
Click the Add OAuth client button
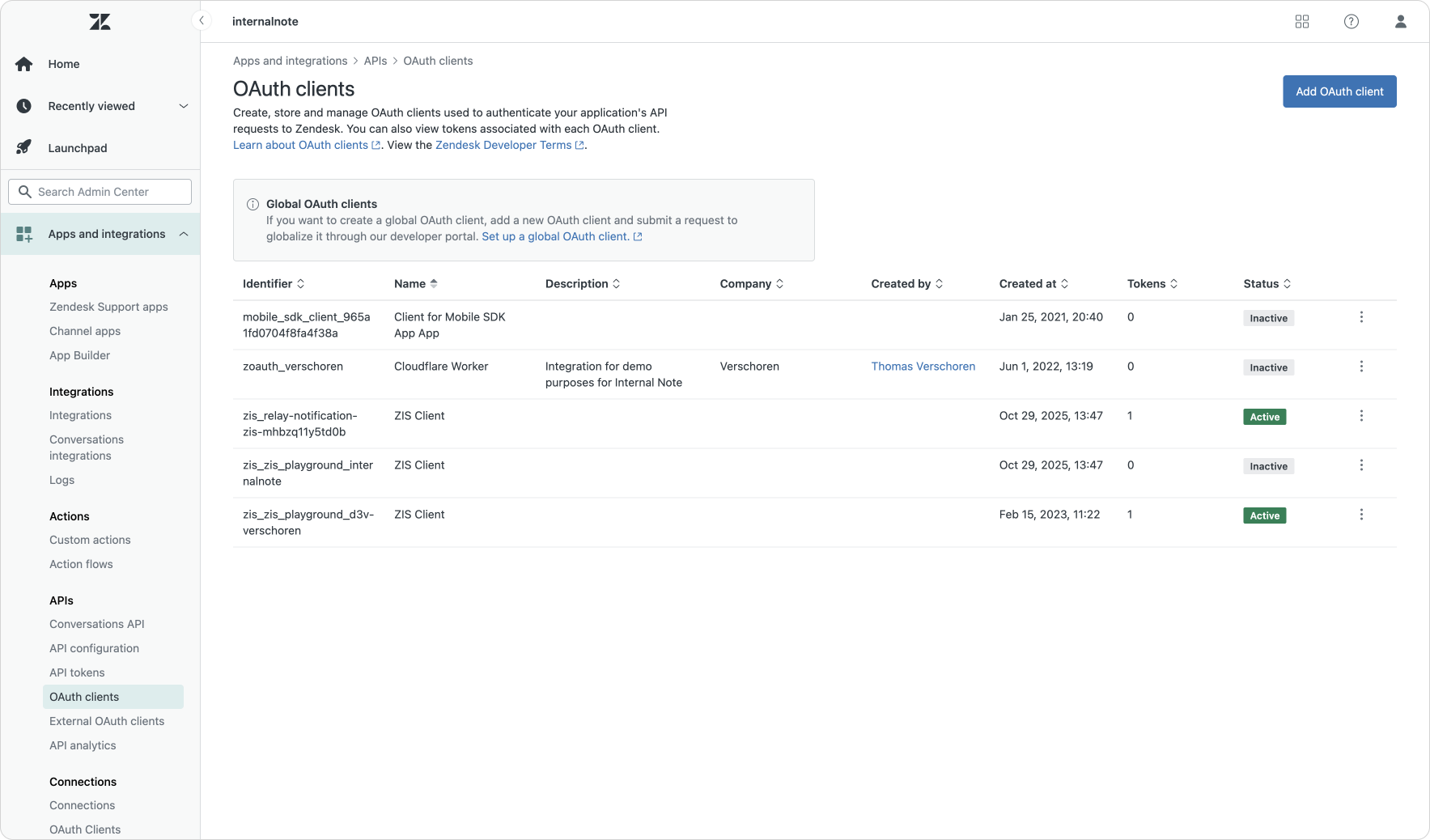(x=1339, y=91)
